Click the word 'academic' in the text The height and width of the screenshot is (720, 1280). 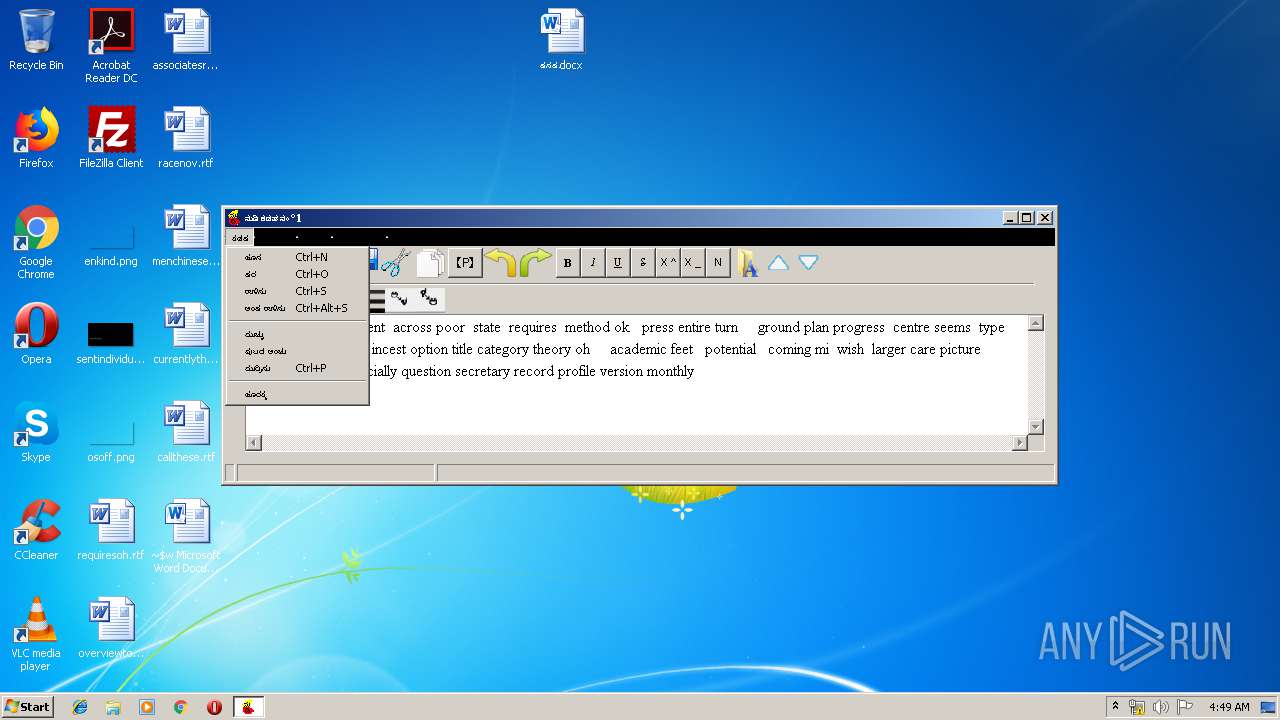tap(638, 349)
